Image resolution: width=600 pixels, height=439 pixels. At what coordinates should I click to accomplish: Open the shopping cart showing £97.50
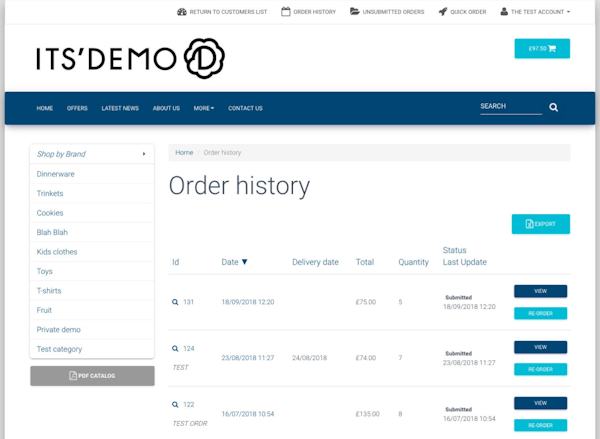click(541, 48)
